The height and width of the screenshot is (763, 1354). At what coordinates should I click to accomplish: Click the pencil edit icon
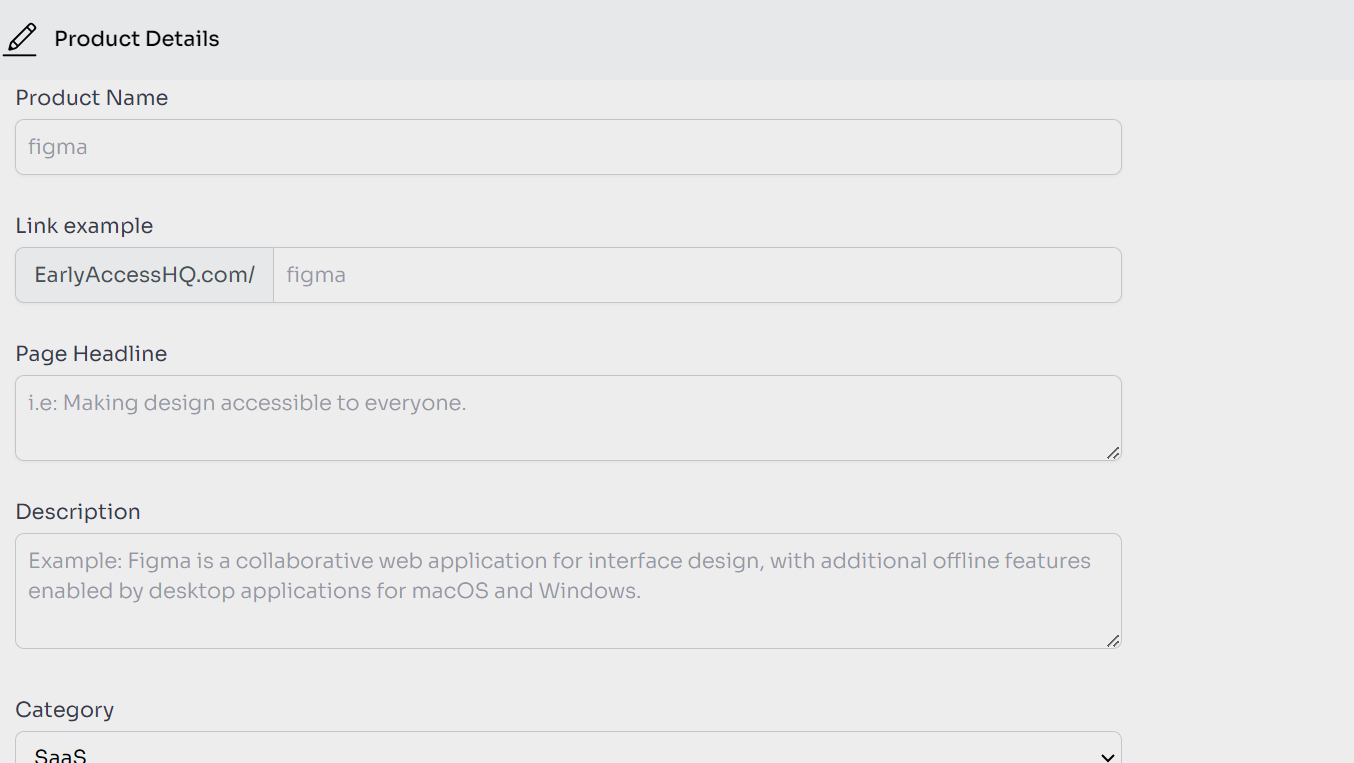(20, 39)
